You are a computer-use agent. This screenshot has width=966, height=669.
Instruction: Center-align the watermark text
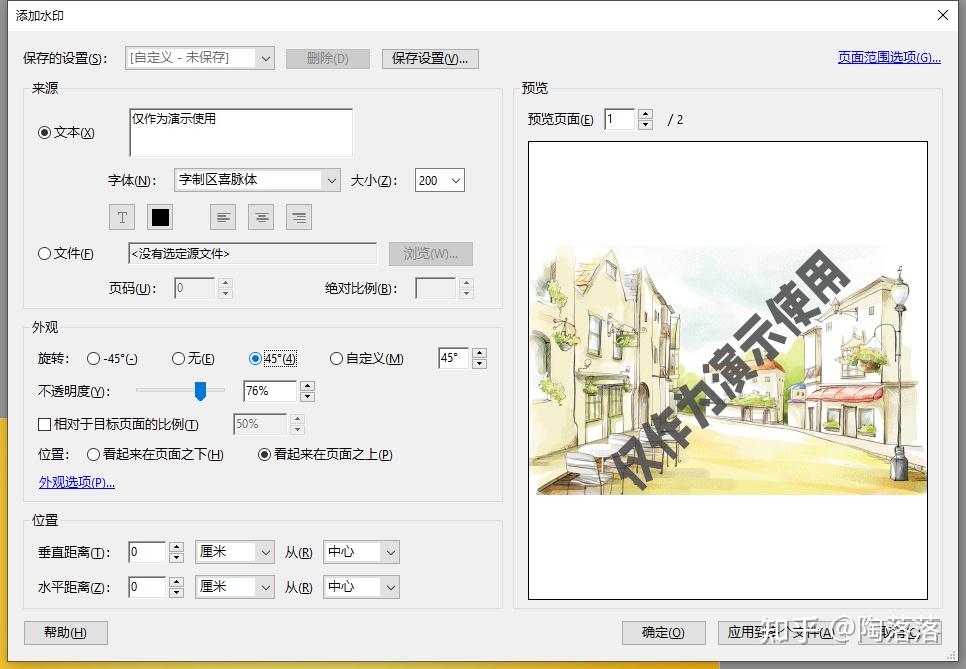(x=261, y=217)
